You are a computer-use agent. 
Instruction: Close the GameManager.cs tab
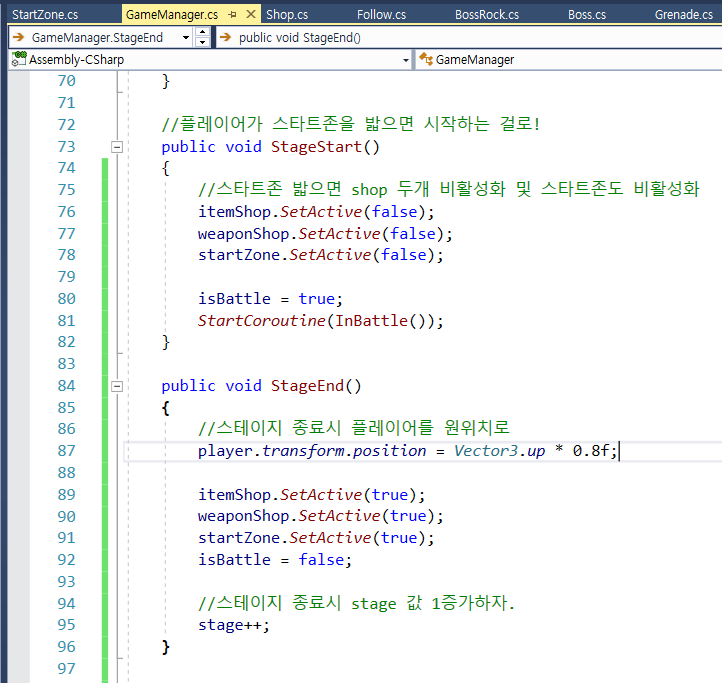pos(251,14)
